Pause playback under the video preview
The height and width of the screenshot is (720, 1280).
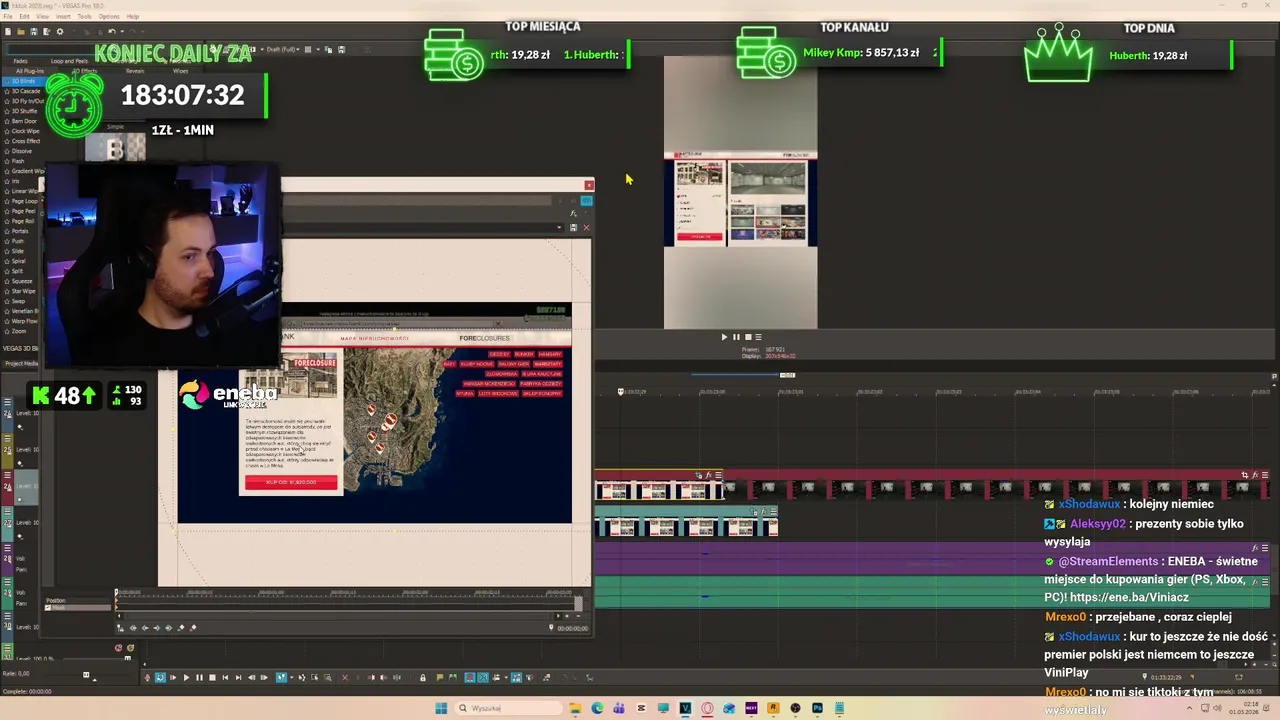click(736, 337)
